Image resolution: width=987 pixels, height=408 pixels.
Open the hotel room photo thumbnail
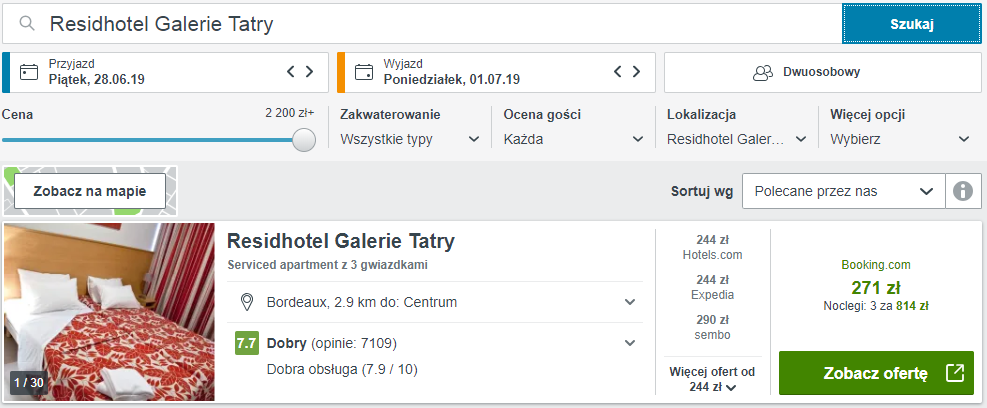pos(110,312)
